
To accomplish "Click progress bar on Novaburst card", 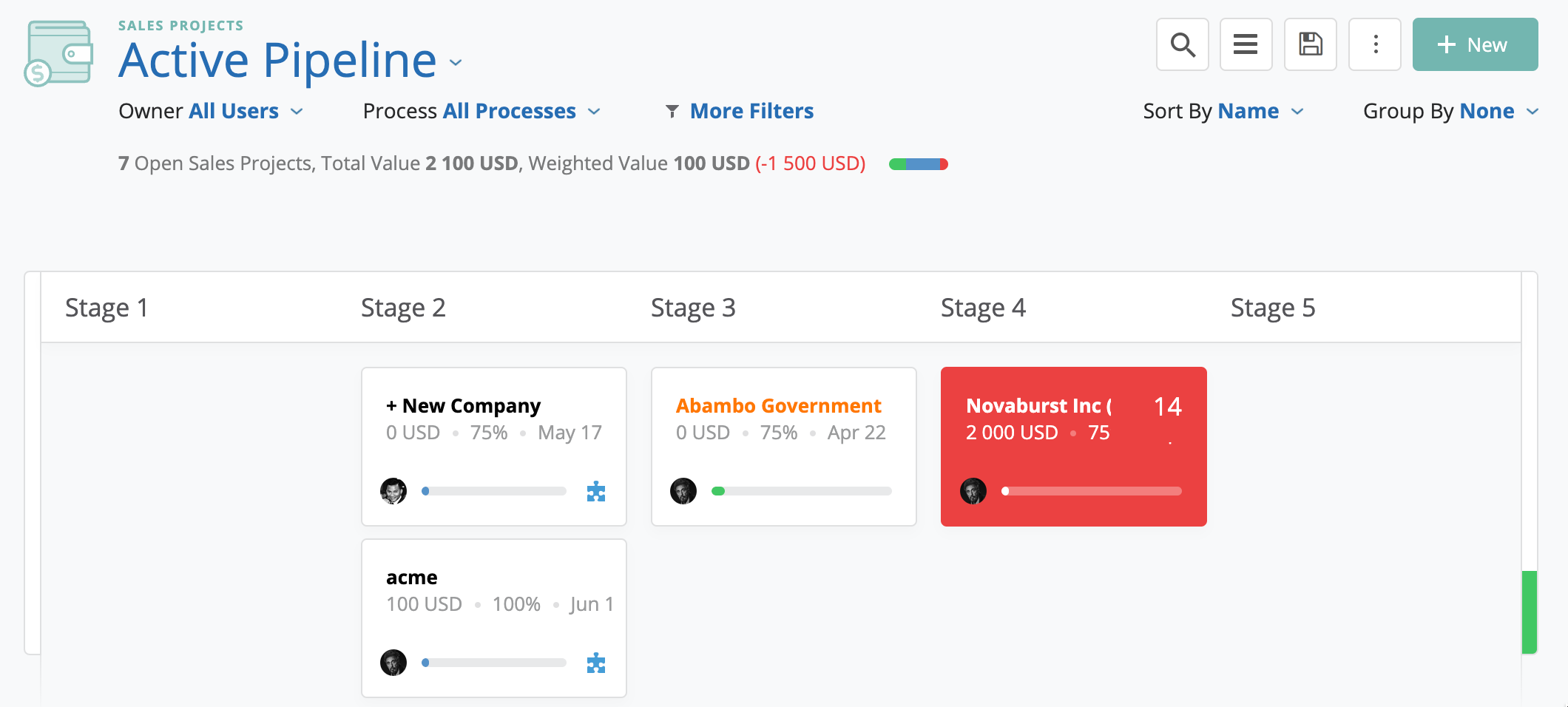I will pos(1092,491).
